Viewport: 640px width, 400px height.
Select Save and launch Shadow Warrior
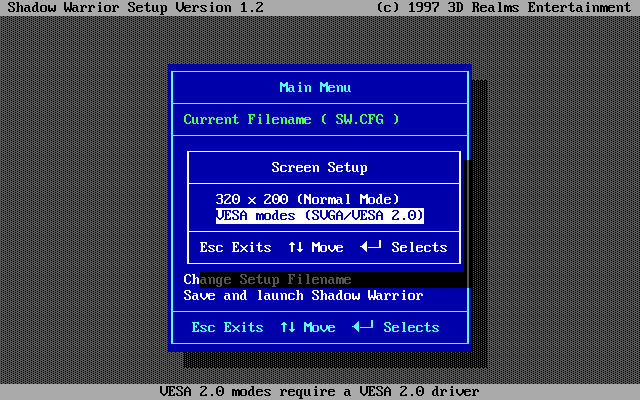(303, 295)
